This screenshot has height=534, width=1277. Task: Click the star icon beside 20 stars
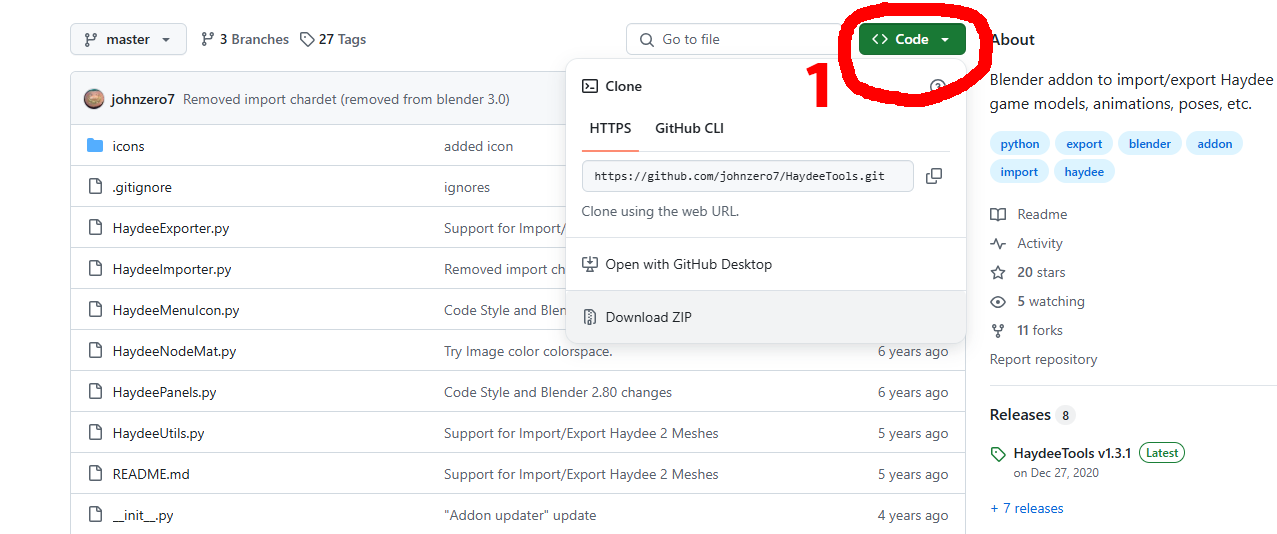tap(998, 273)
